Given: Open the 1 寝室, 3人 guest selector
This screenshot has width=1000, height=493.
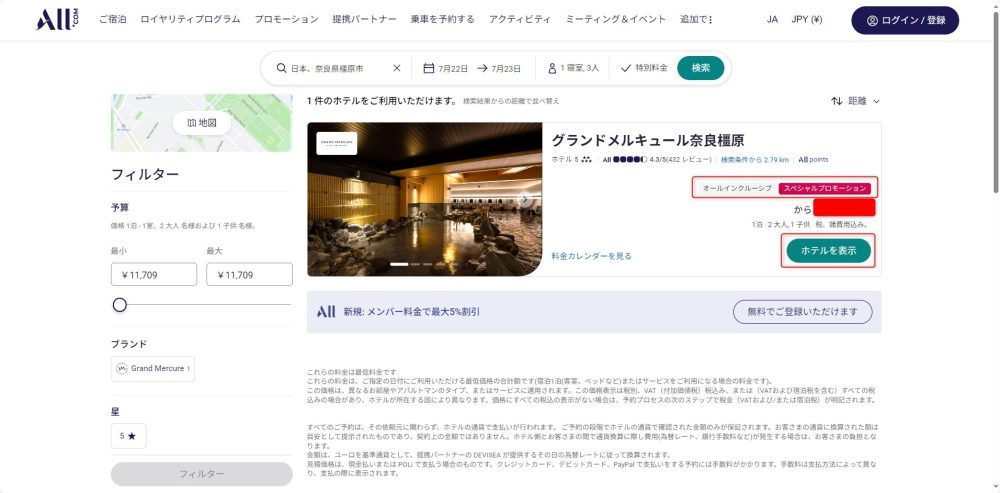Looking at the screenshot, I should coord(573,68).
